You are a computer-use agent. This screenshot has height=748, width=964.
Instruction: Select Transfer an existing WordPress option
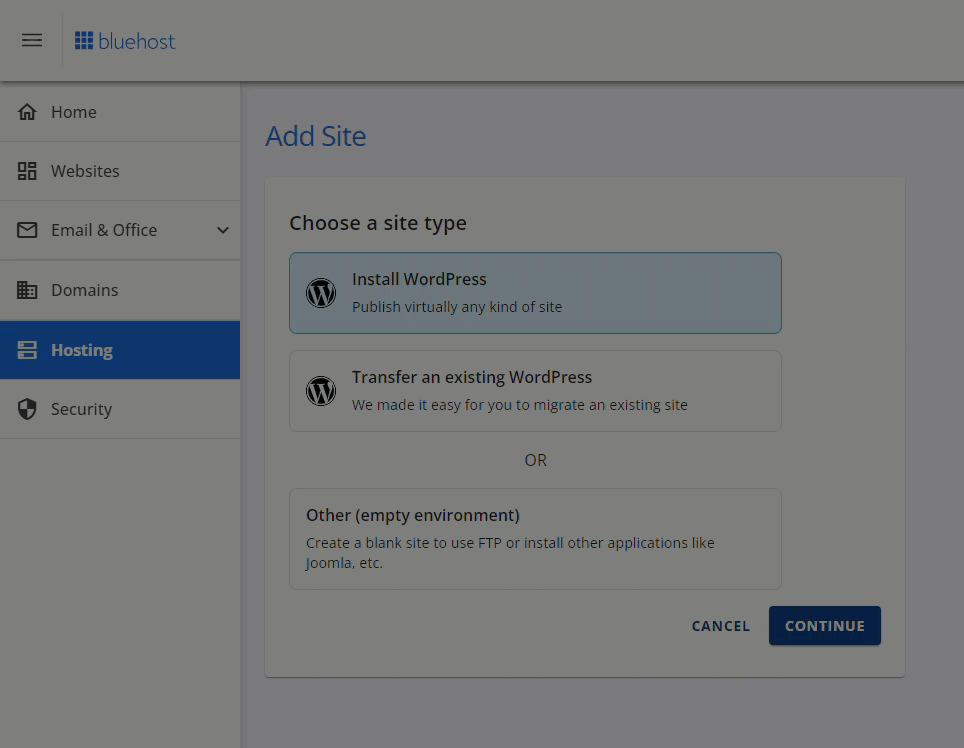[535, 391]
